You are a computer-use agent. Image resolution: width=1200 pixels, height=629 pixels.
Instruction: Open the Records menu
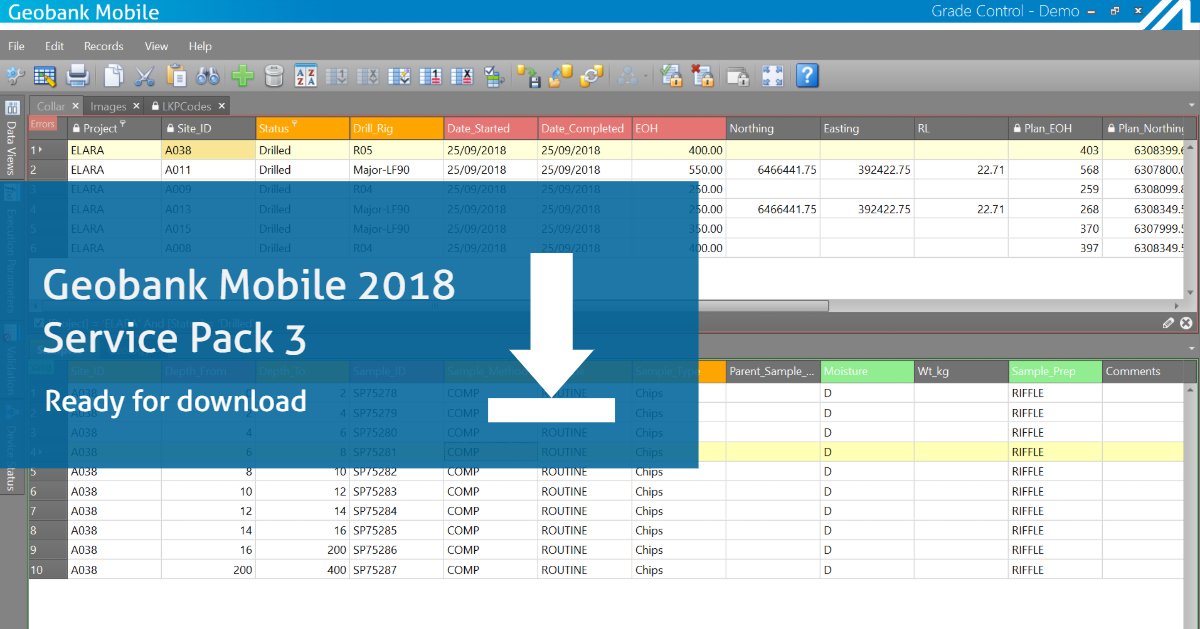(103, 46)
